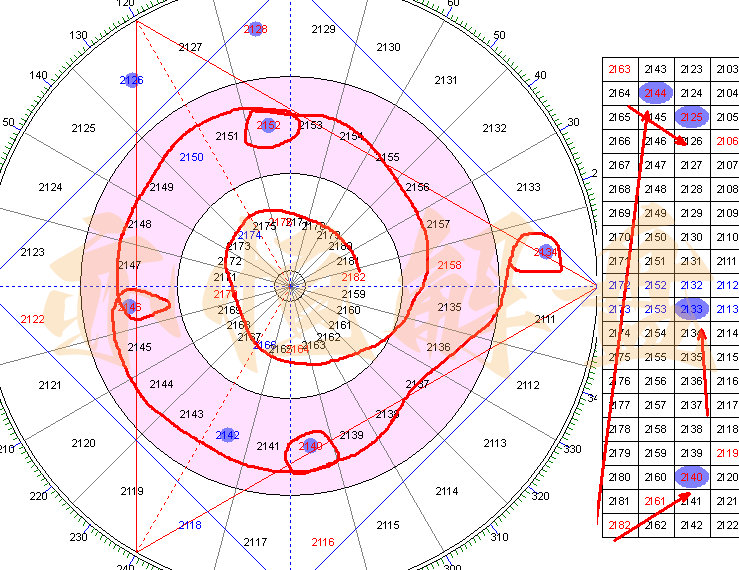Click highlighted 2133 cell in the table
Screen dimensions: 739x570
[x=691, y=309]
